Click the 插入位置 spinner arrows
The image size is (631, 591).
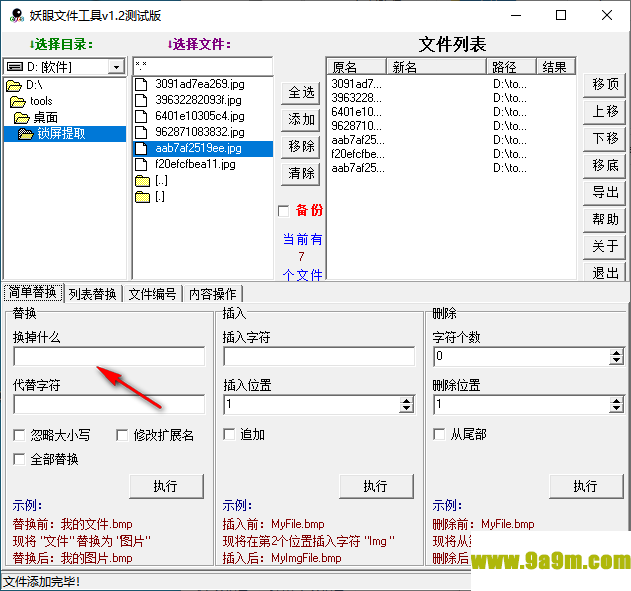[406, 404]
